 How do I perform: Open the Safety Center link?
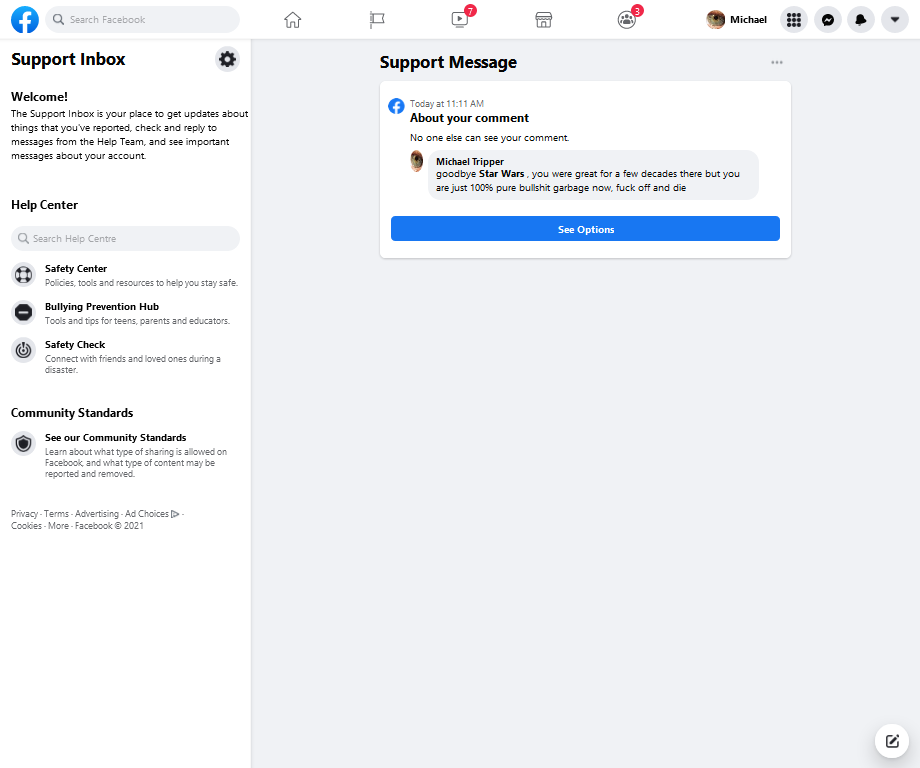76,269
